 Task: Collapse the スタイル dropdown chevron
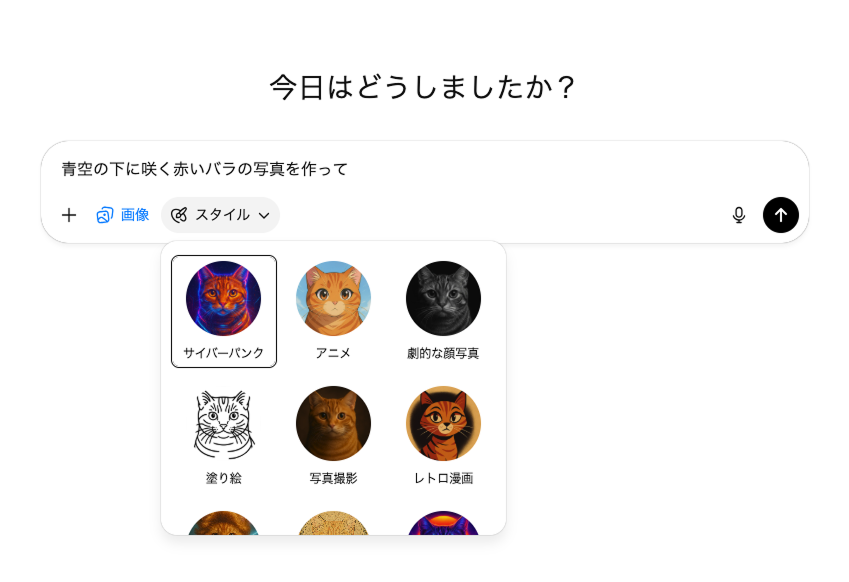click(x=264, y=215)
